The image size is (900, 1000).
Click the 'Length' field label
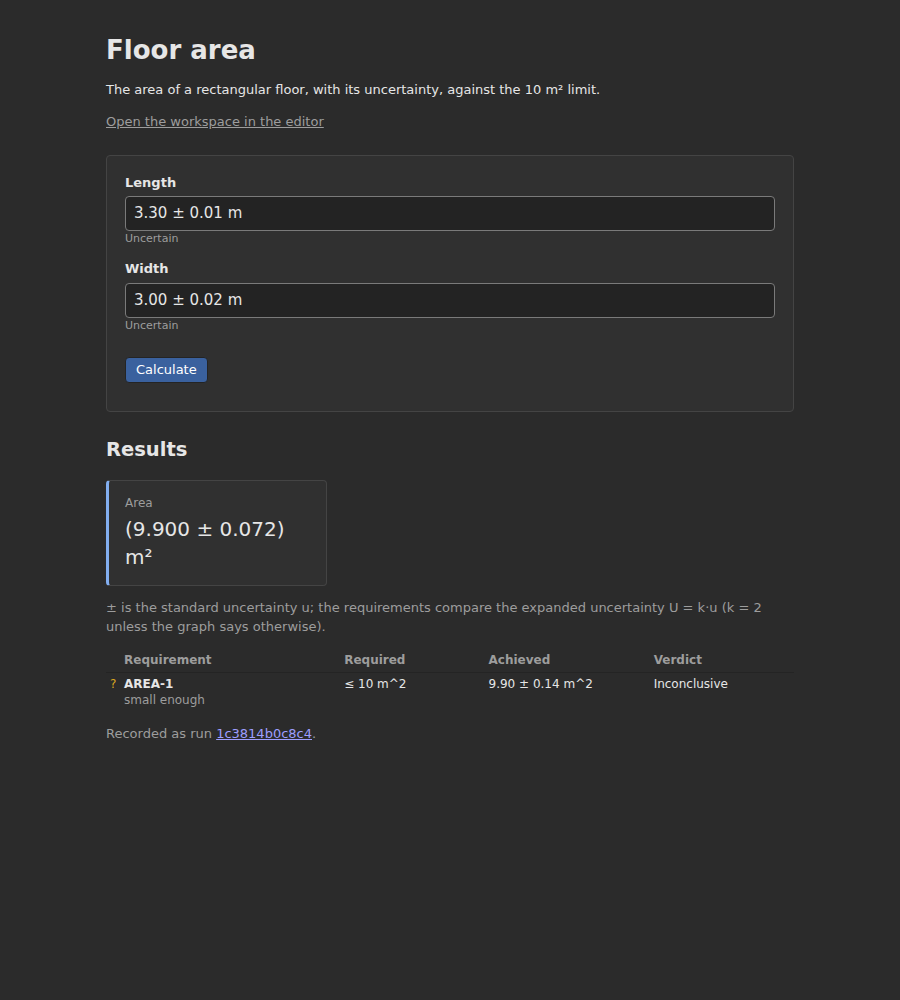[x=151, y=183]
